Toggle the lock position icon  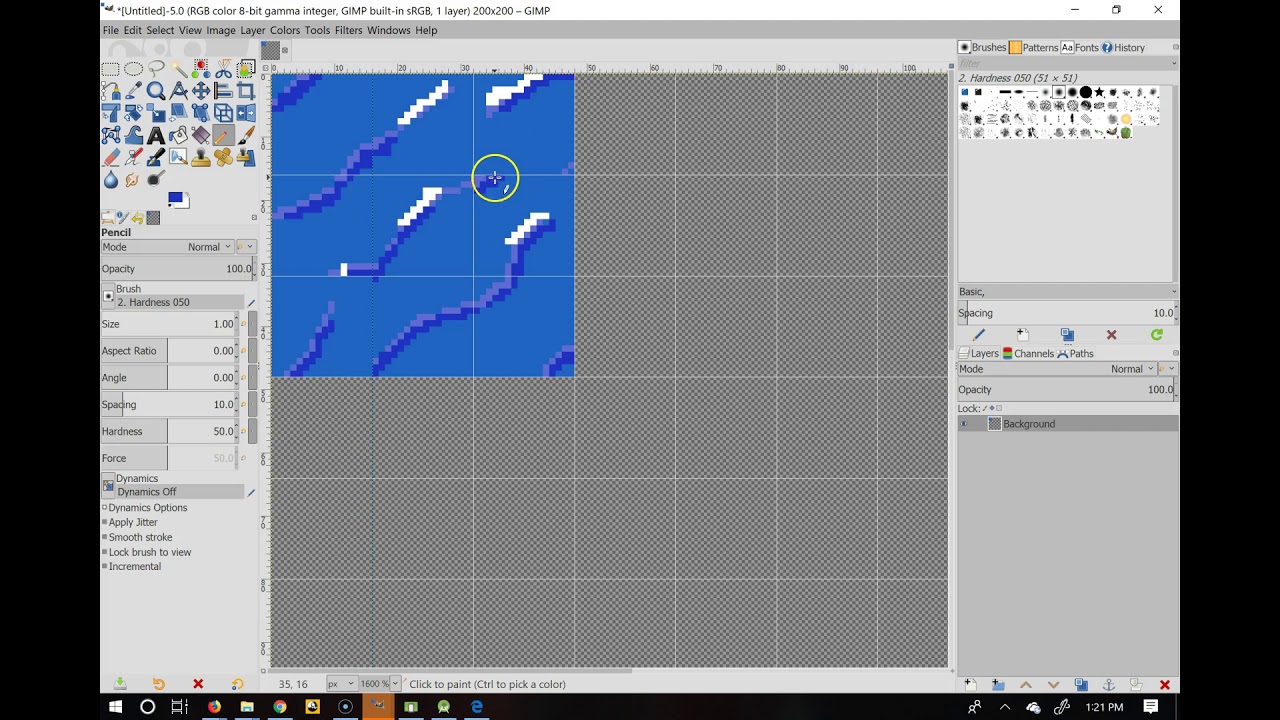point(992,408)
